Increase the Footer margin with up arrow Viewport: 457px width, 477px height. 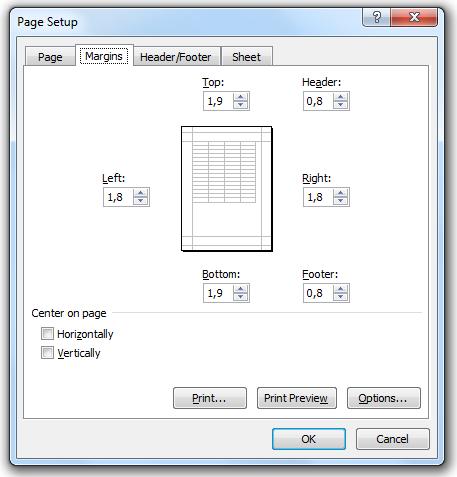tap(340, 289)
